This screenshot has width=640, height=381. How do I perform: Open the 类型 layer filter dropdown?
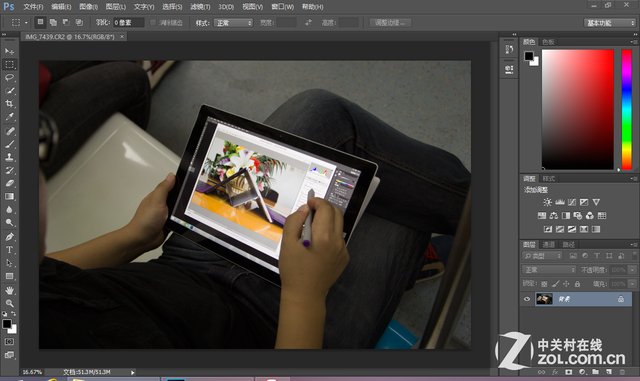(x=542, y=256)
